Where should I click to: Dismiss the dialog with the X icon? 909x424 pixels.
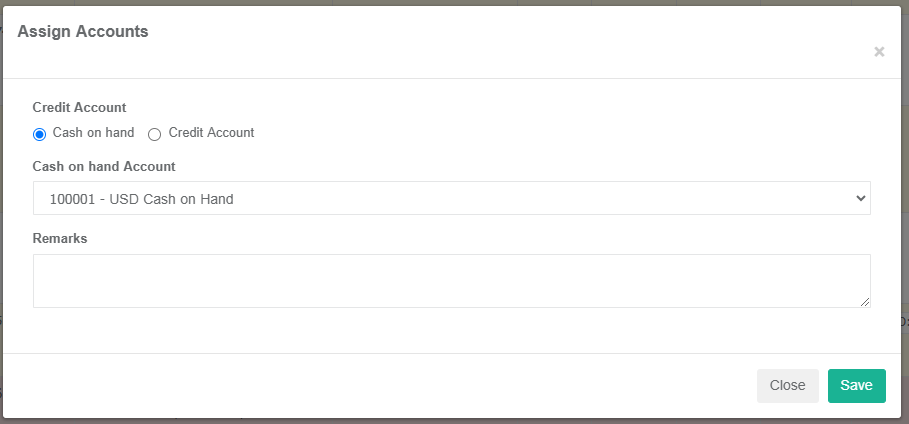click(879, 52)
